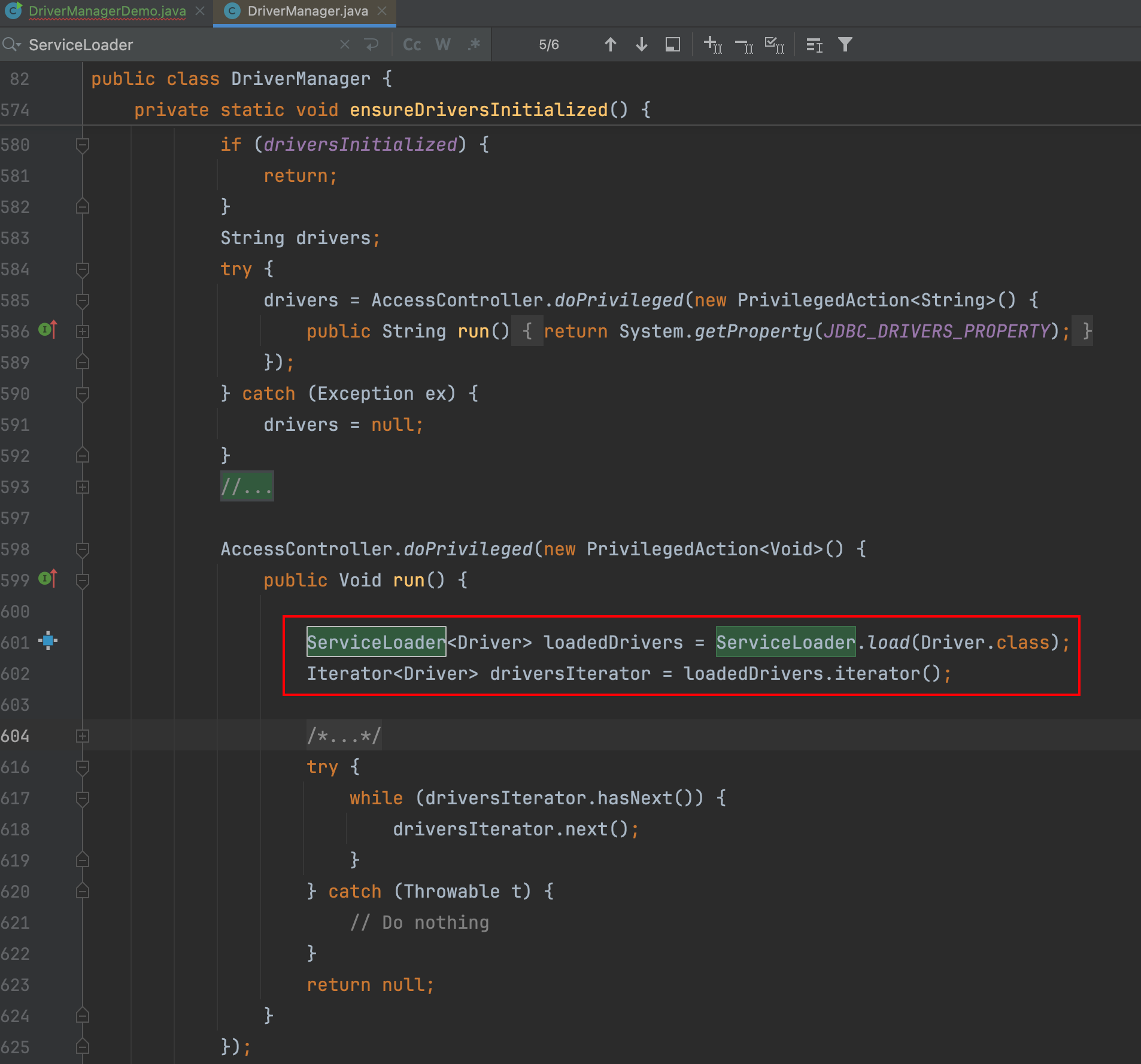1141x1064 pixels.
Task: Clear the search field text
Action: pos(344,45)
